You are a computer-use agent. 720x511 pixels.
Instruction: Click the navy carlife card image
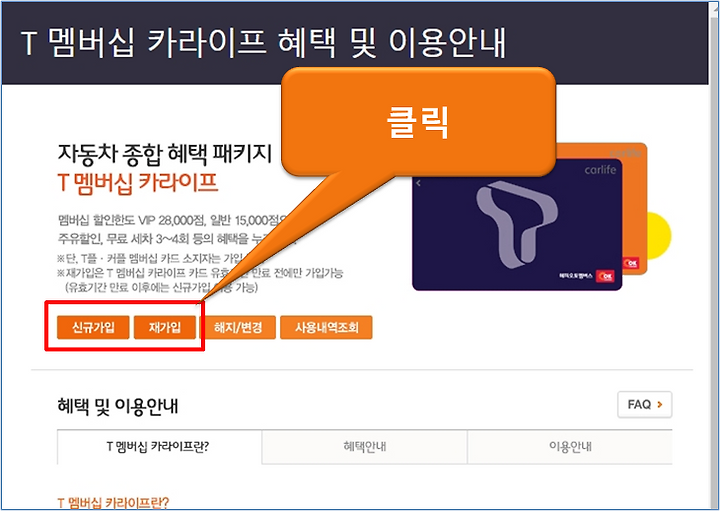click(517, 225)
